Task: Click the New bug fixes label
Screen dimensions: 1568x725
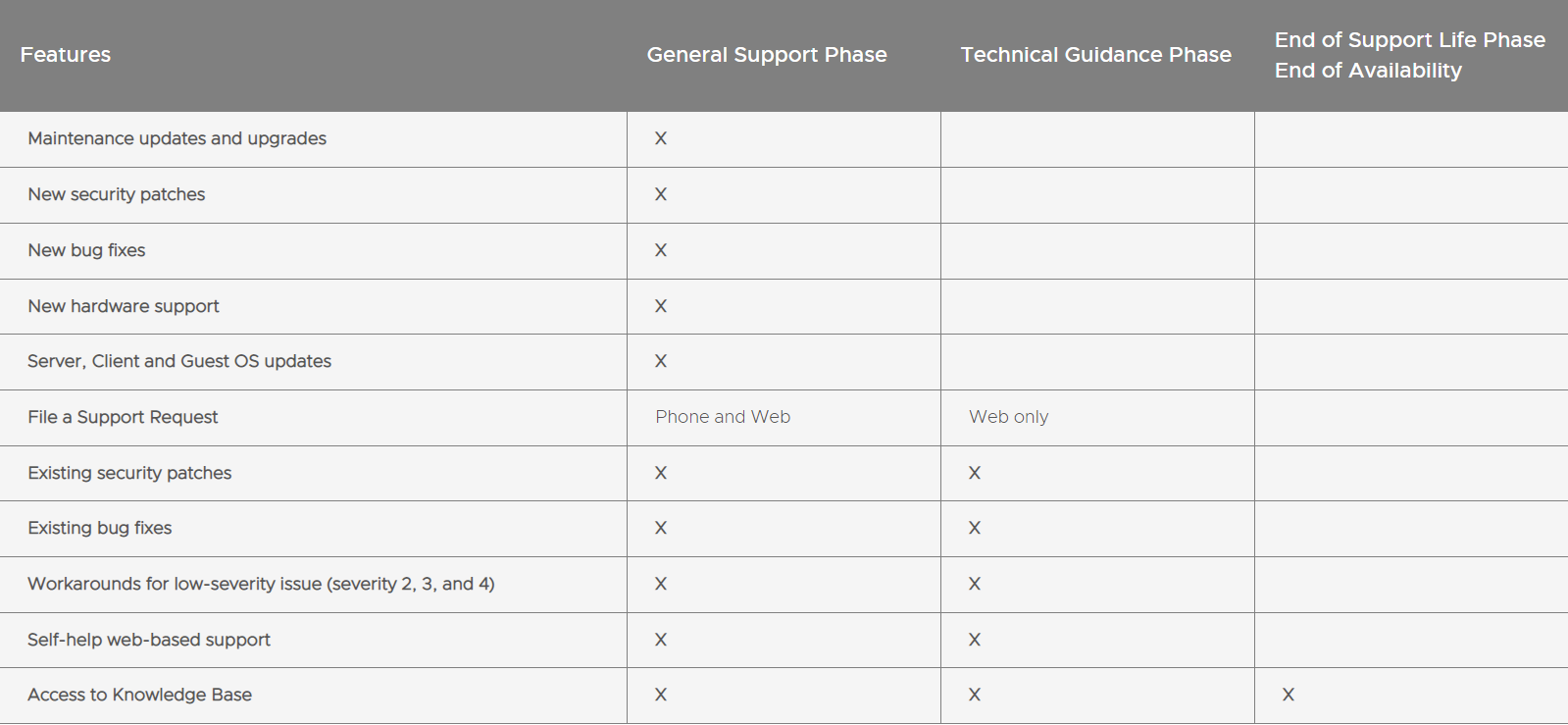Action: [86, 250]
